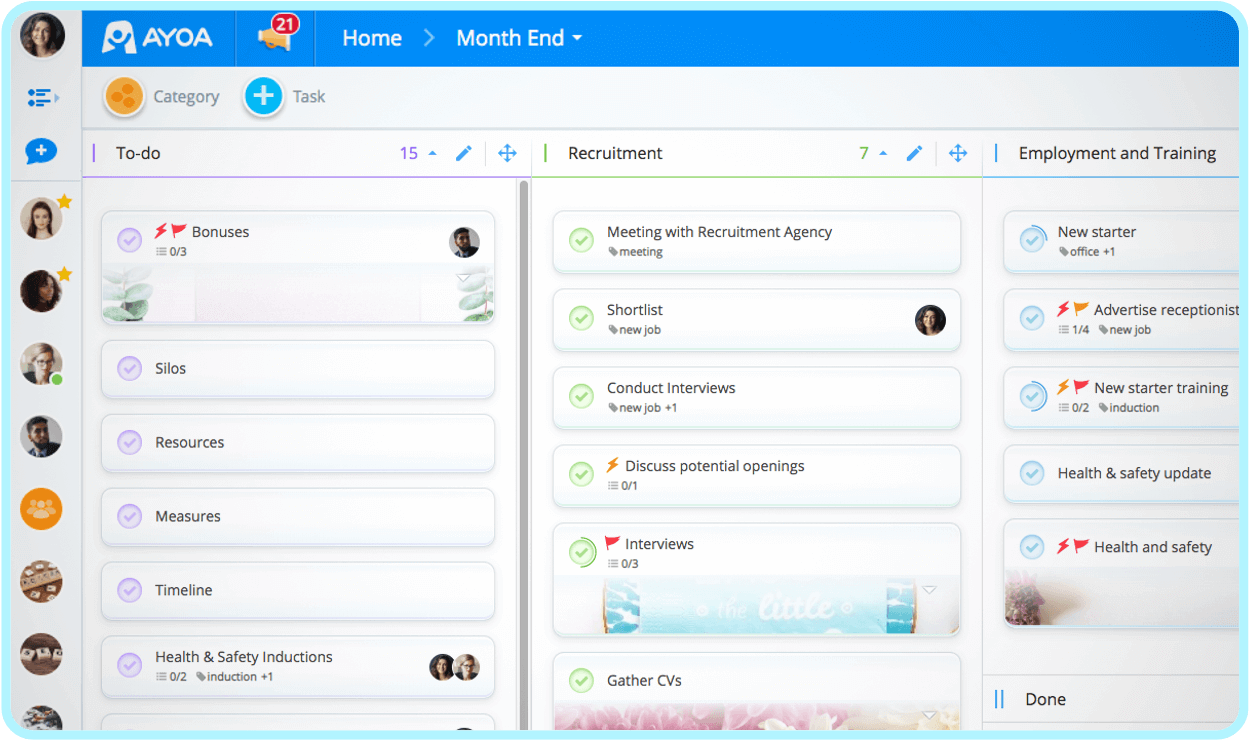Click the Task button label

tap(308, 97)
